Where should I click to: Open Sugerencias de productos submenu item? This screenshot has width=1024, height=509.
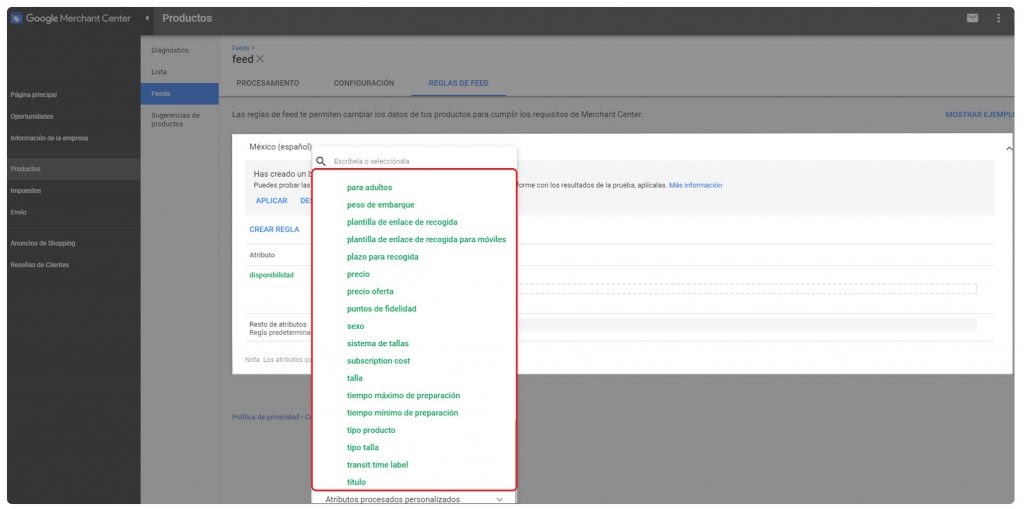(x=176, y=120)
